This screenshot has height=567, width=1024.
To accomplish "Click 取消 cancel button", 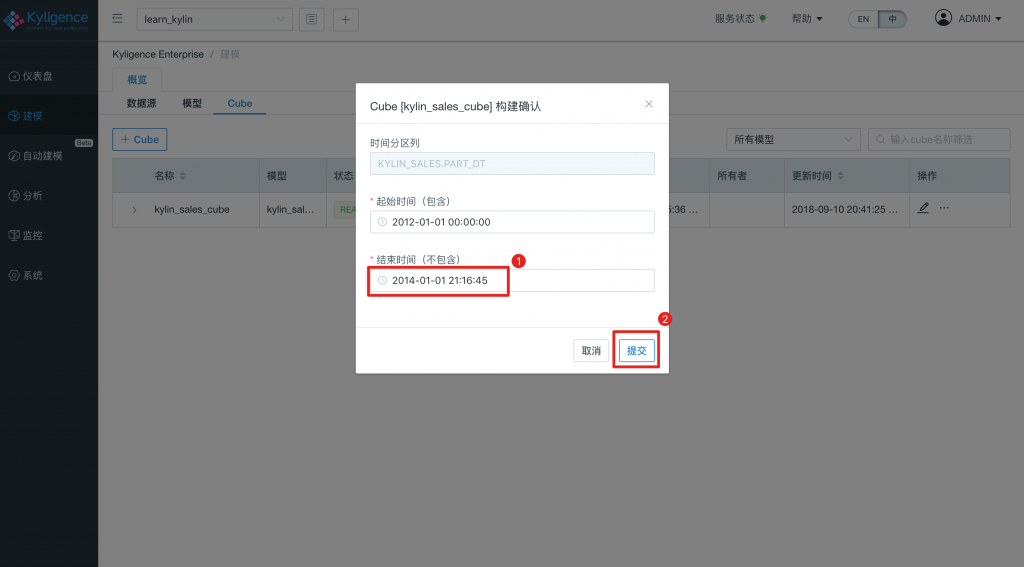I will (591, 351).
